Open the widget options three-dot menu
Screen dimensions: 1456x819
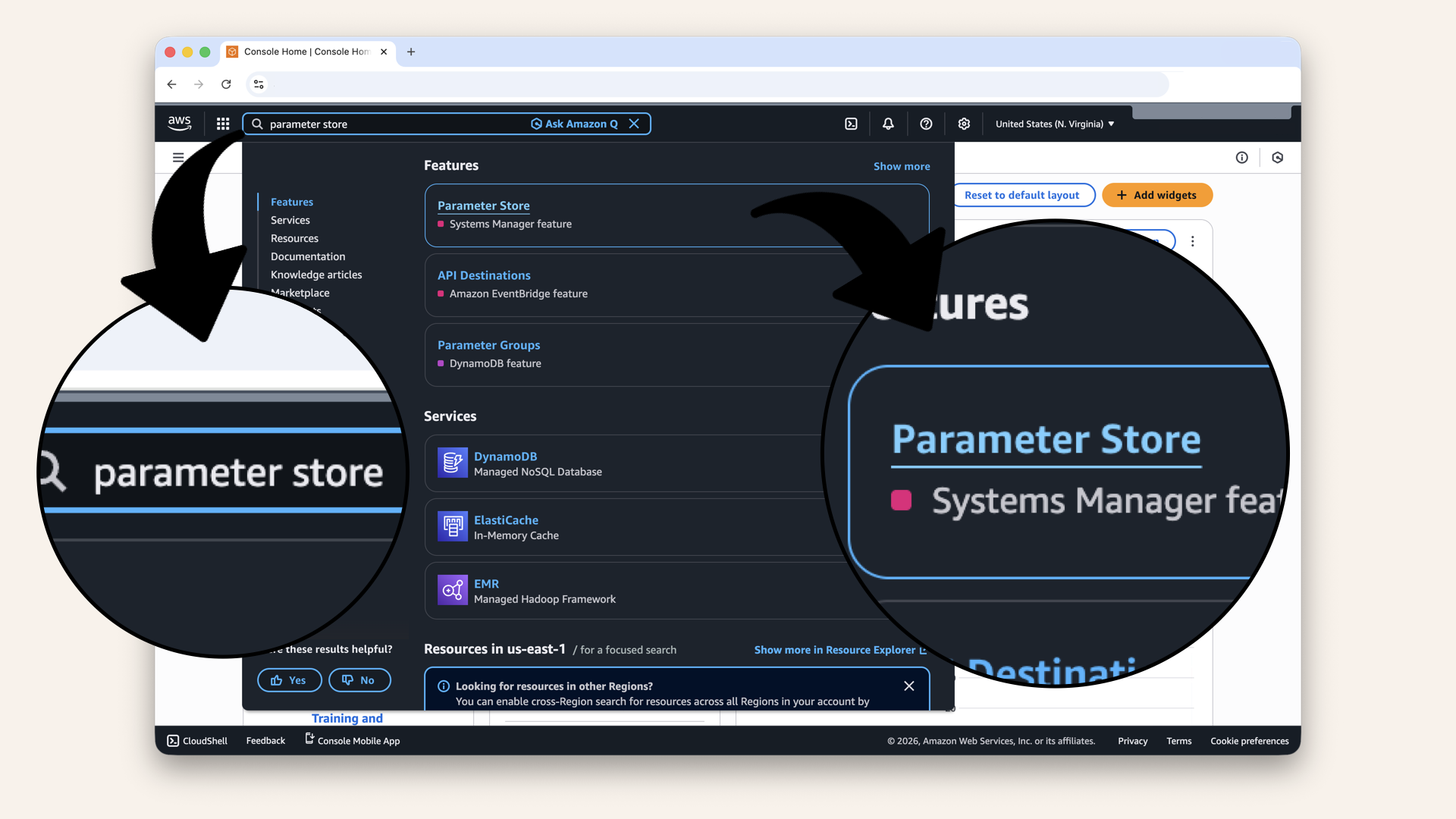click(x=1193, y=241)
